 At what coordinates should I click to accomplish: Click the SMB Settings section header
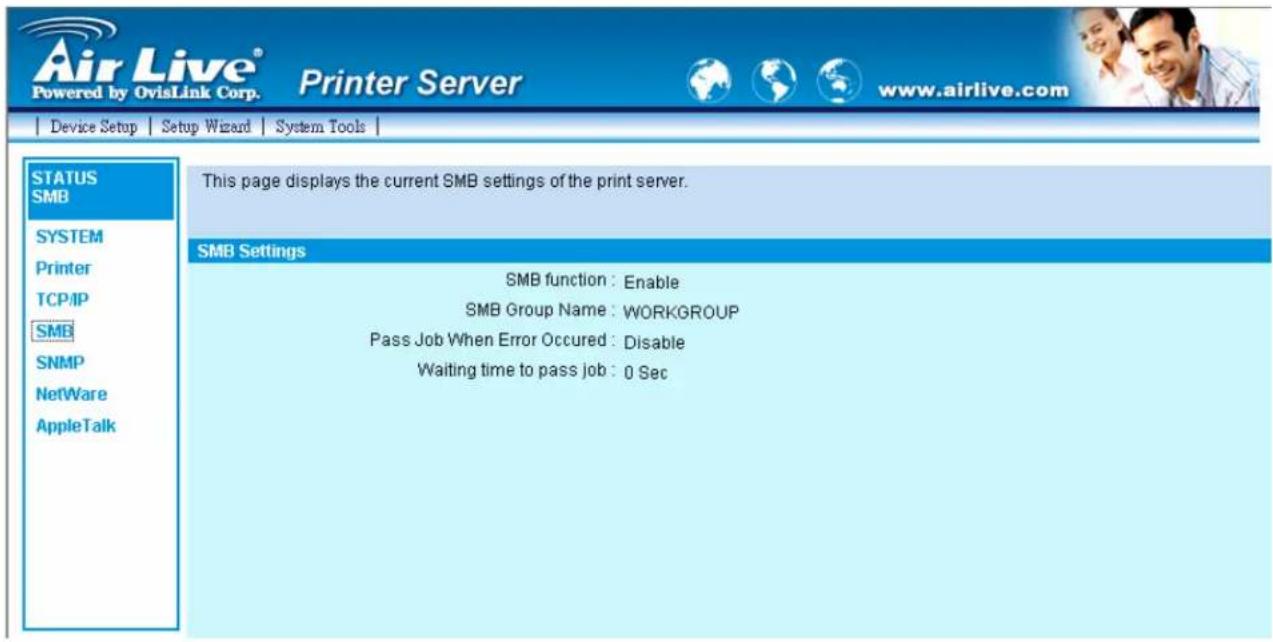(x=728, y=251)
